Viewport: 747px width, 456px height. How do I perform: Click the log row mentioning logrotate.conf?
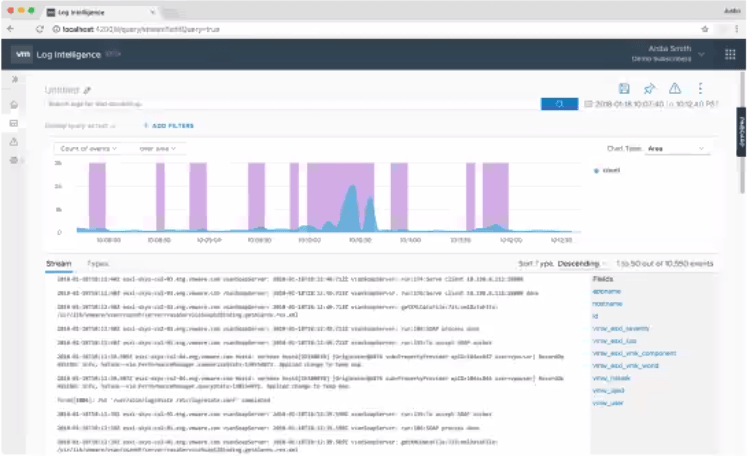tap(163, 400)
